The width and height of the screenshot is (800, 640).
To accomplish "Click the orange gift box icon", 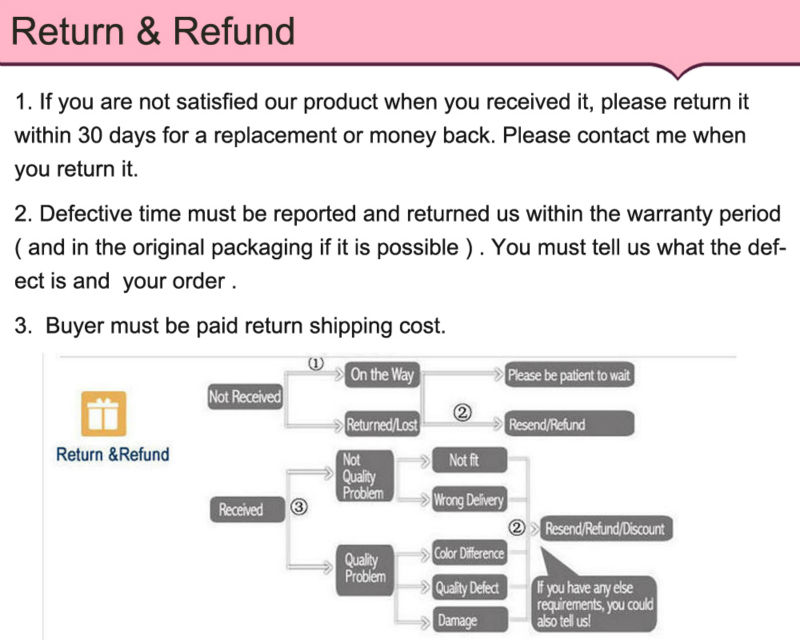I will click(103, 414).
